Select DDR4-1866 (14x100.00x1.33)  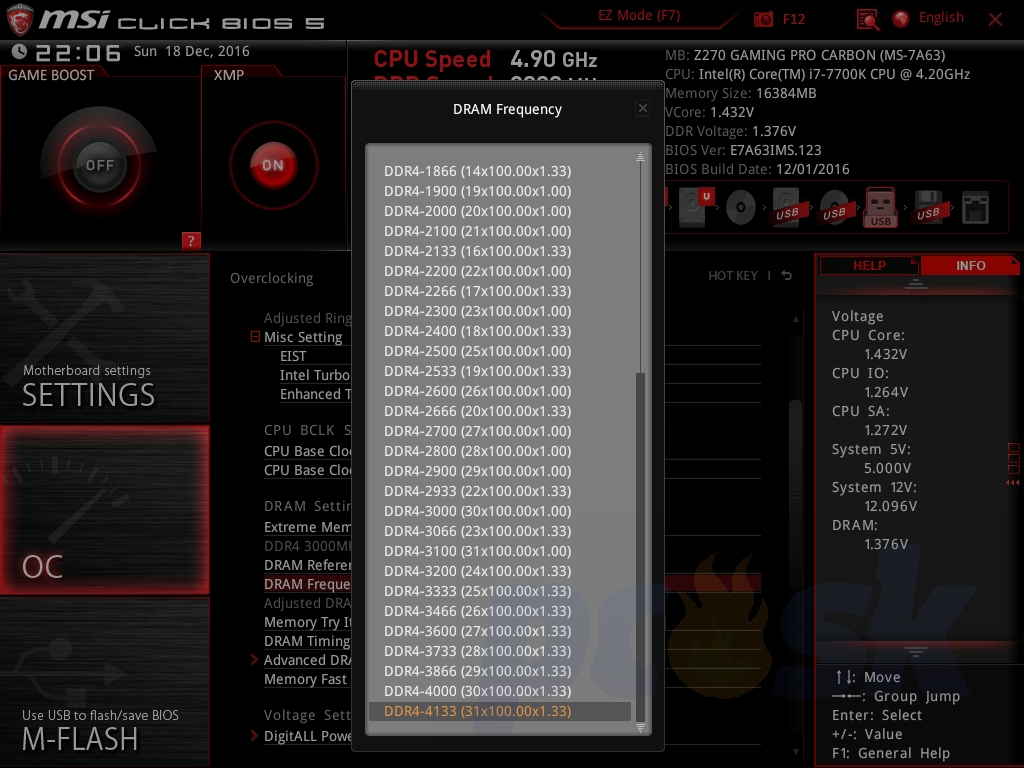pyautogui.click(x=500, y=171)
